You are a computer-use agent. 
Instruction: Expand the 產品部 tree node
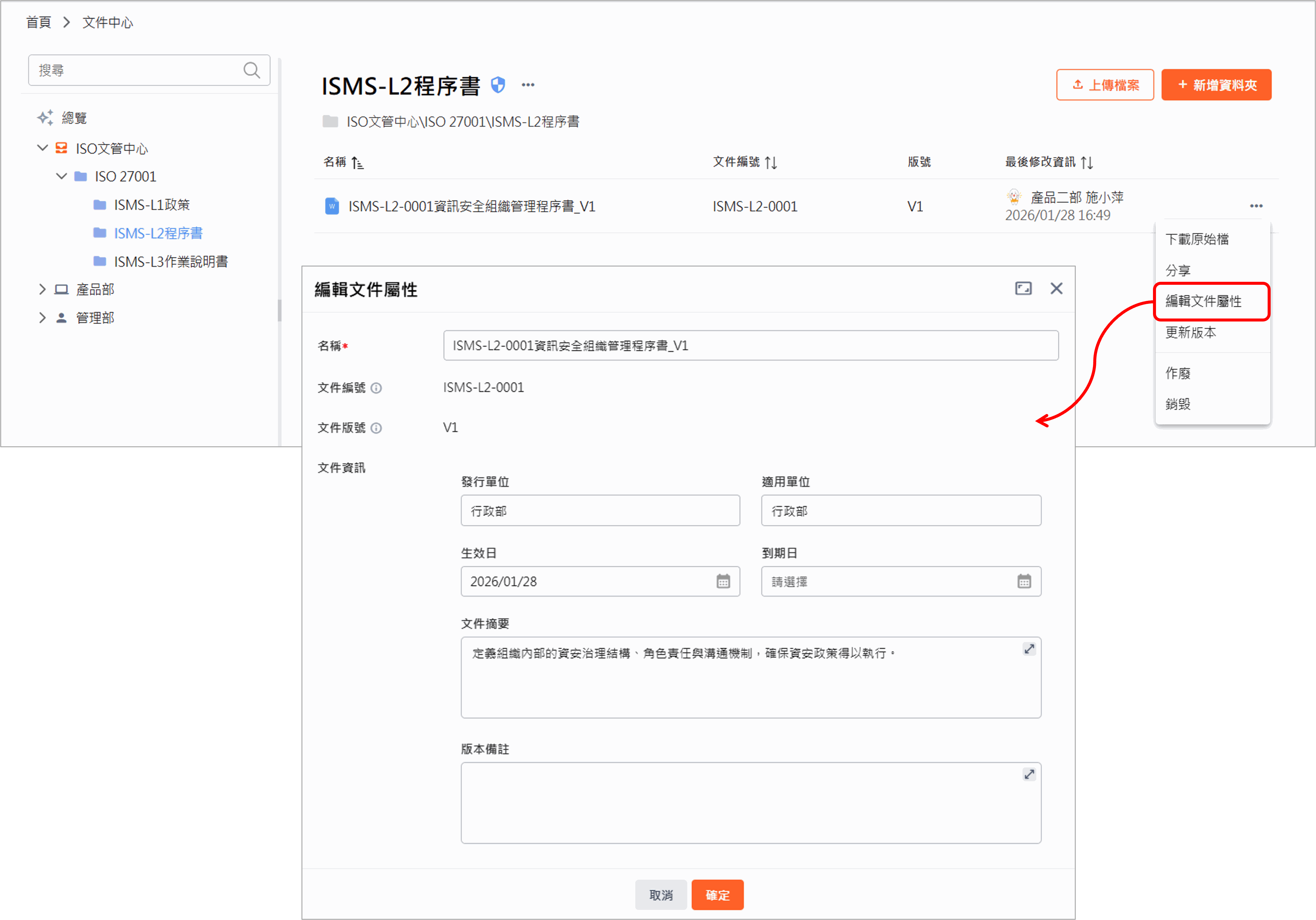pos(42,290)
